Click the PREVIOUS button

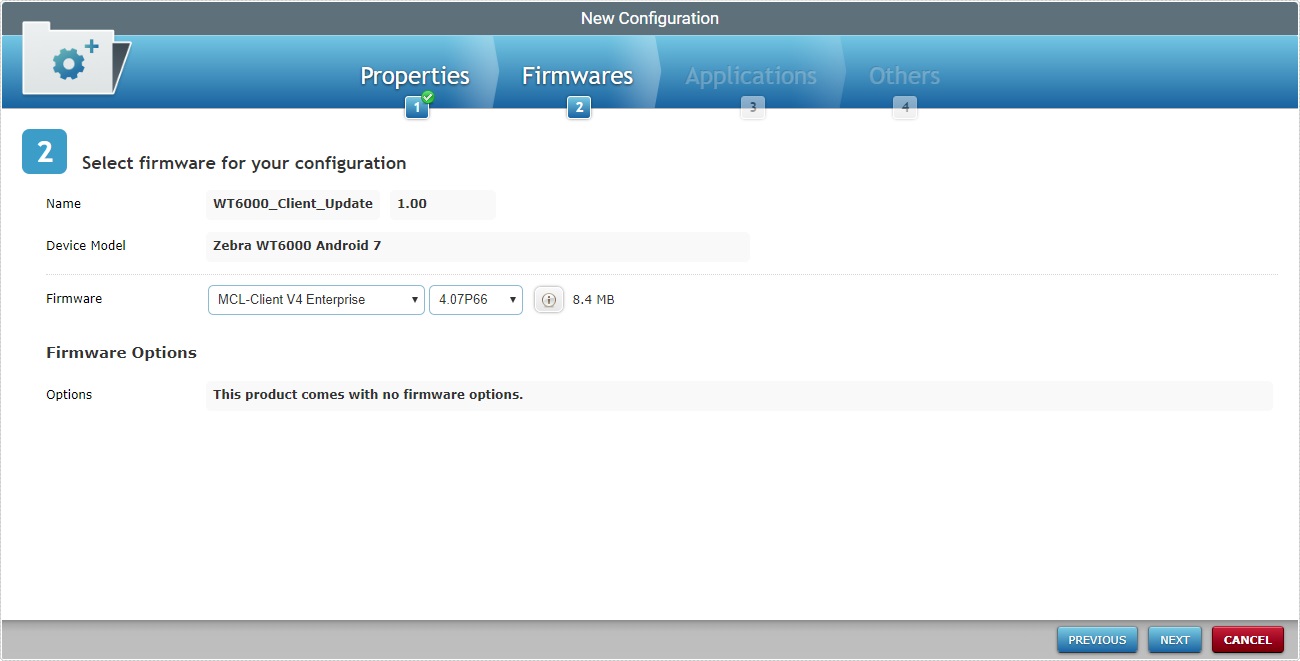point(1097,639)
